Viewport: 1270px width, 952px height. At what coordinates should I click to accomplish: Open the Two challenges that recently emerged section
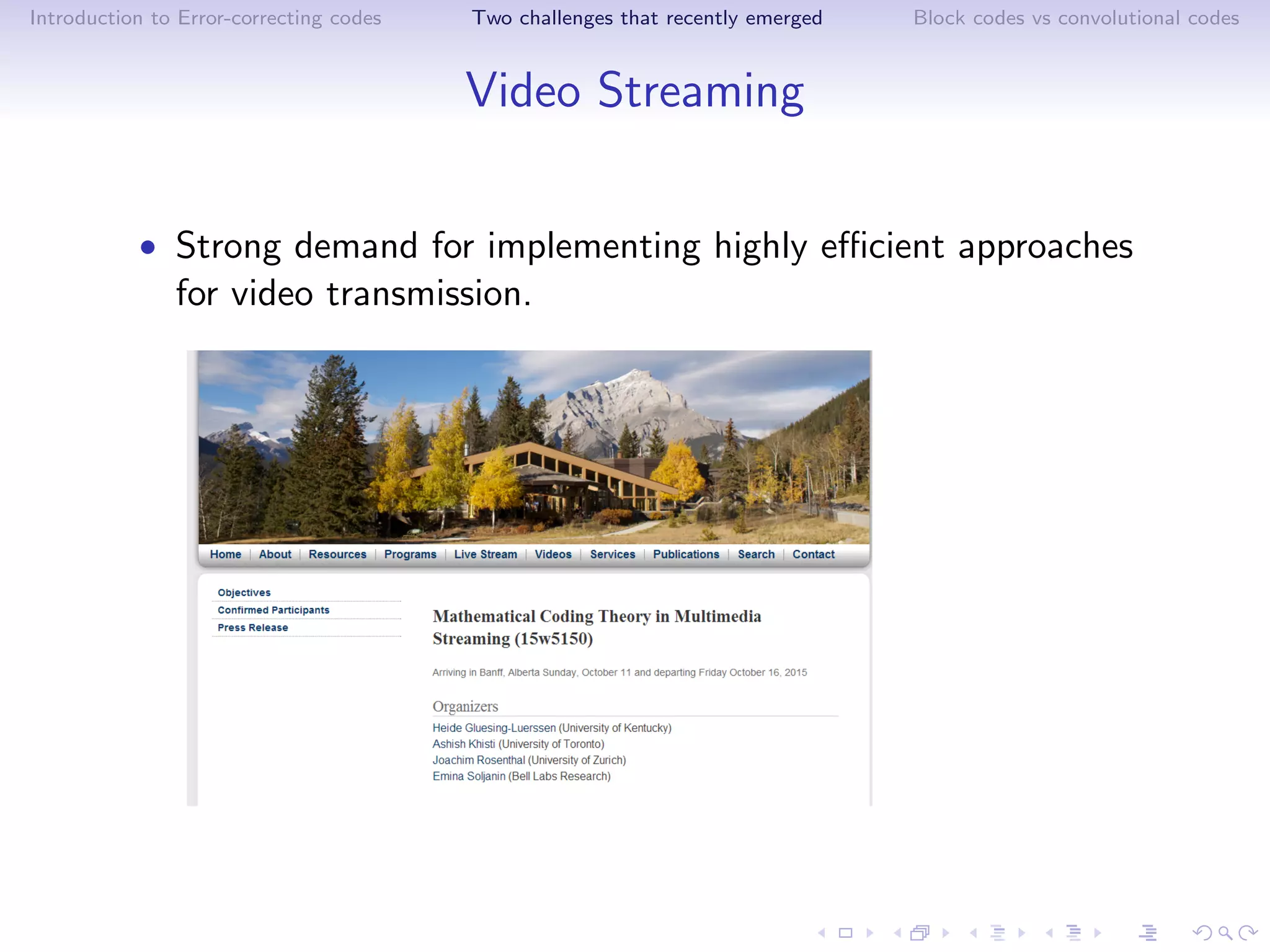click(647, 18)
